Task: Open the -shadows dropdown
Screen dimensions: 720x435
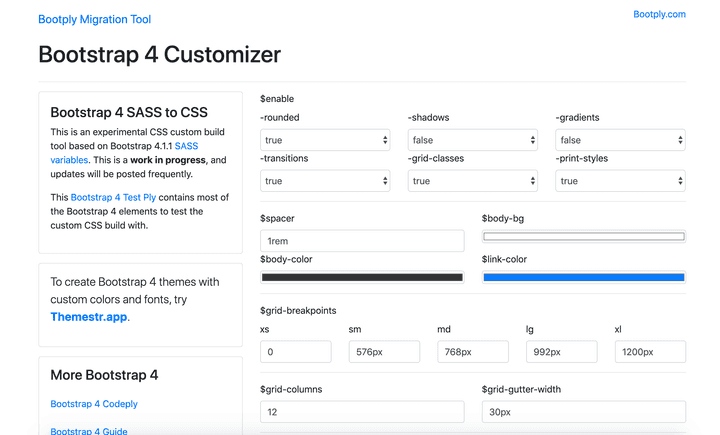Action: tap(472, 140)
